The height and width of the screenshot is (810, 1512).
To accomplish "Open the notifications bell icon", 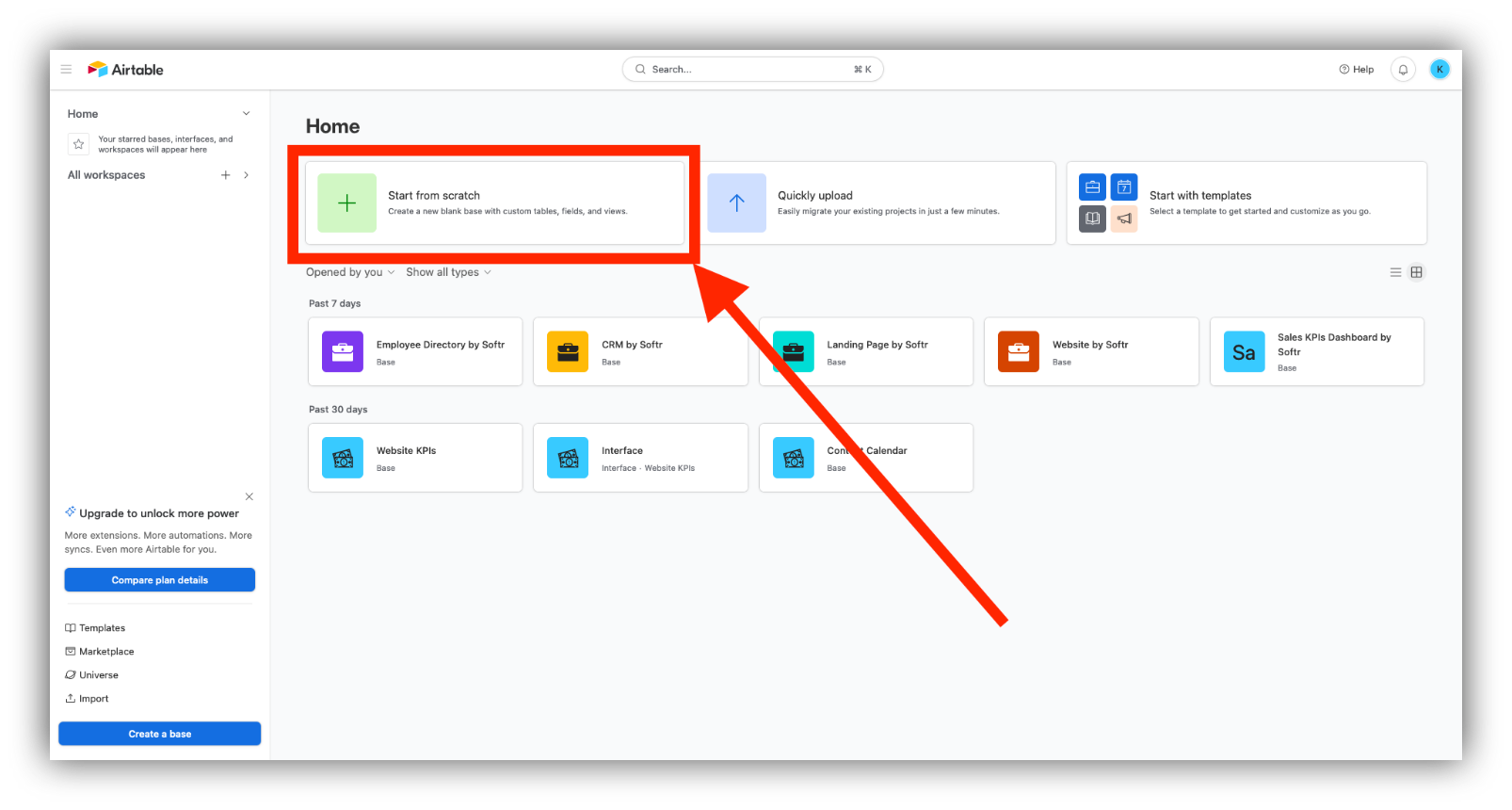I will (1403, 69).
